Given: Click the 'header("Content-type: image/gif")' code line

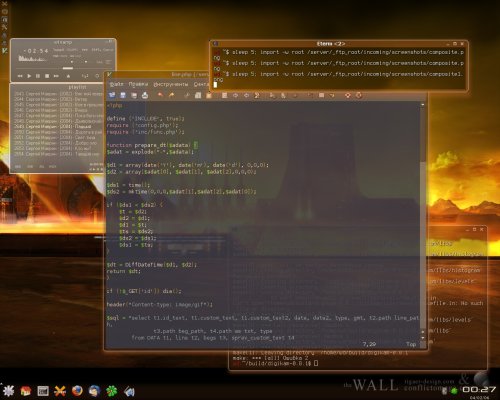Looking at the screenshot, I should coord(159,305).
